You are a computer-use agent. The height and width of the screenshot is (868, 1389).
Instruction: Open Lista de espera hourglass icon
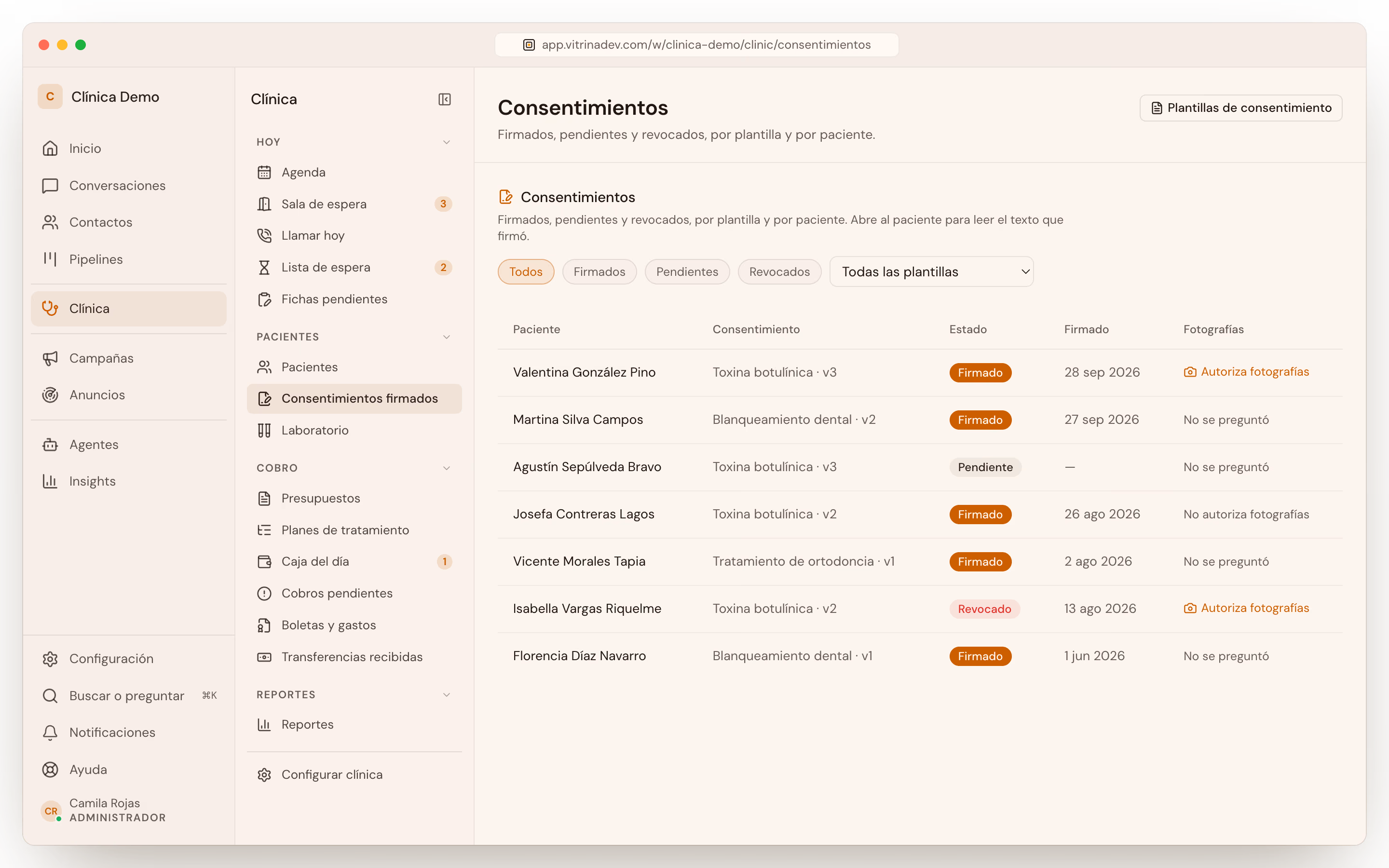264,268
